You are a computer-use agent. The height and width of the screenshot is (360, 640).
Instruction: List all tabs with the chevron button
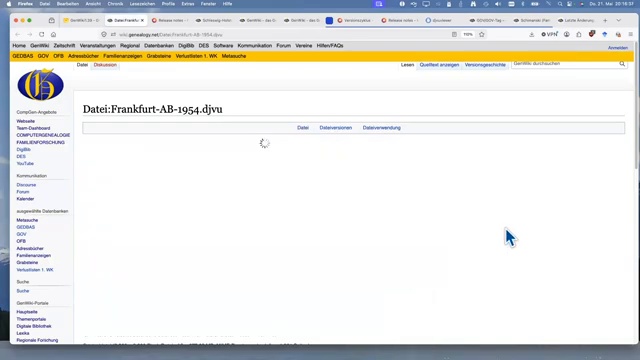pyautogui.click(x=619, y=20)
